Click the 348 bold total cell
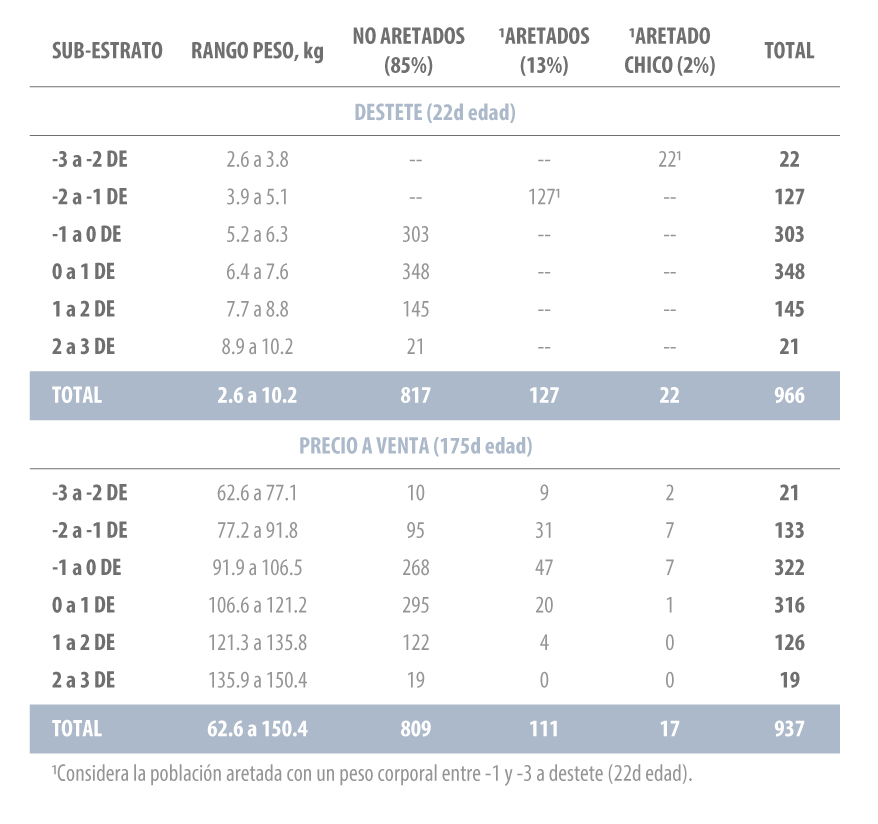 point(789,271)
